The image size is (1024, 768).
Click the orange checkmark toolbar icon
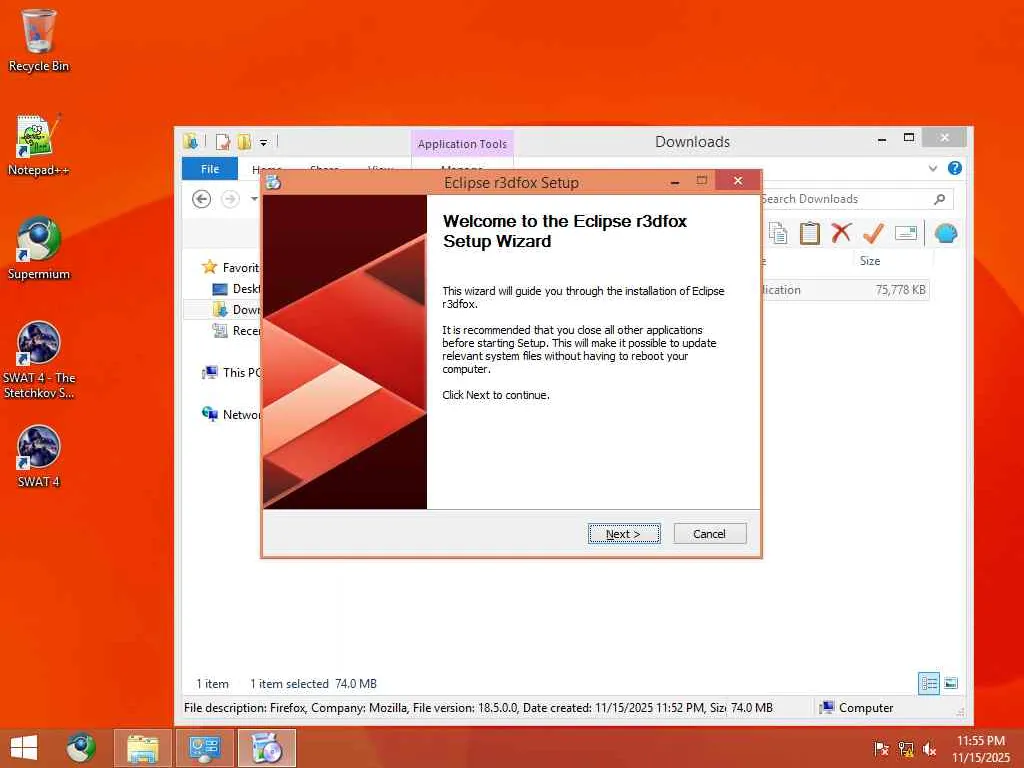click(x=873, y=233)
